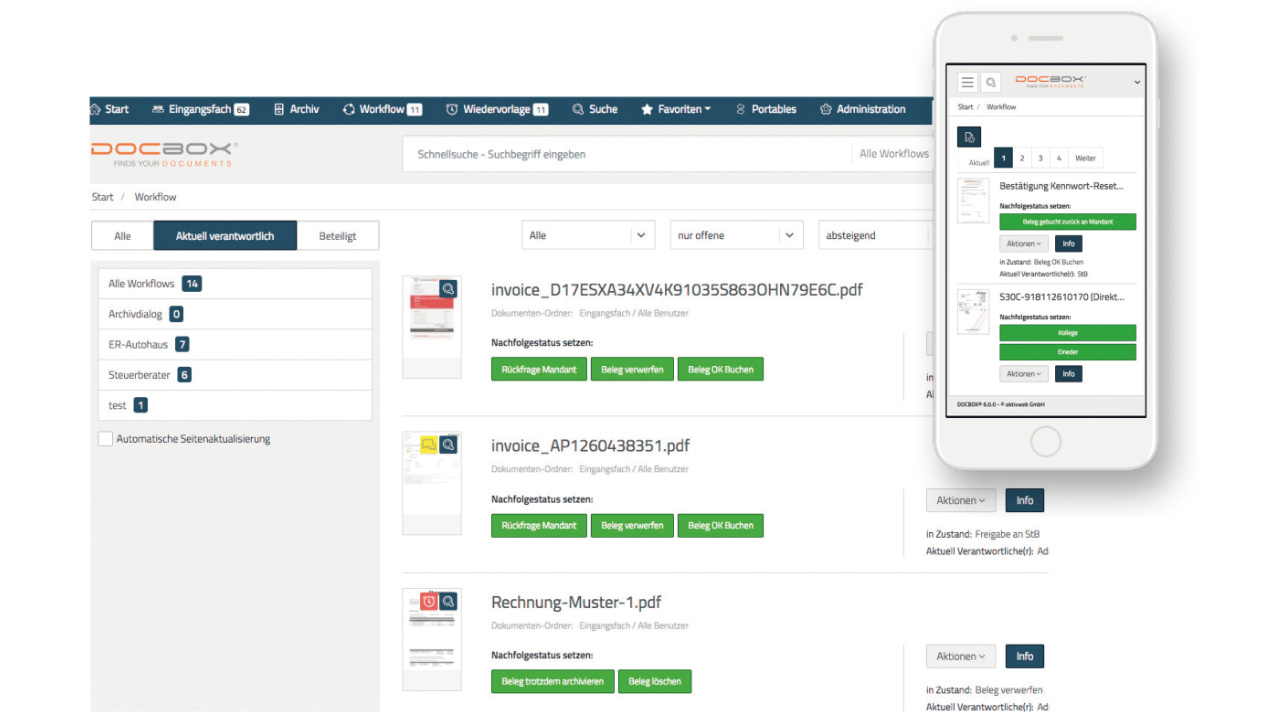The image size is (1280, 720).
Task: Open Portables in the top navigation
Action: point(766,109)
